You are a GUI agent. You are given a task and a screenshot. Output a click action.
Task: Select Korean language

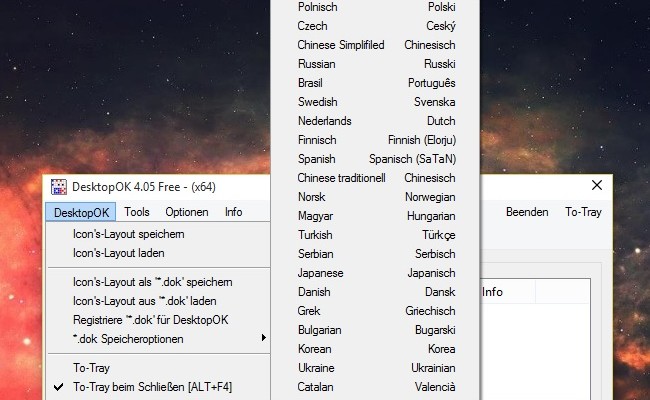376,349
